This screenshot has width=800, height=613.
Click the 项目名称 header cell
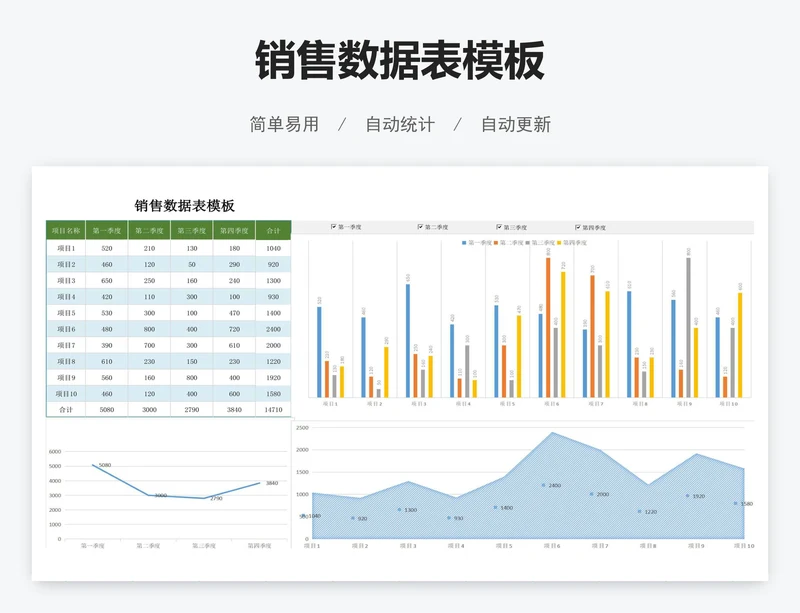click(x=66, y=230)
